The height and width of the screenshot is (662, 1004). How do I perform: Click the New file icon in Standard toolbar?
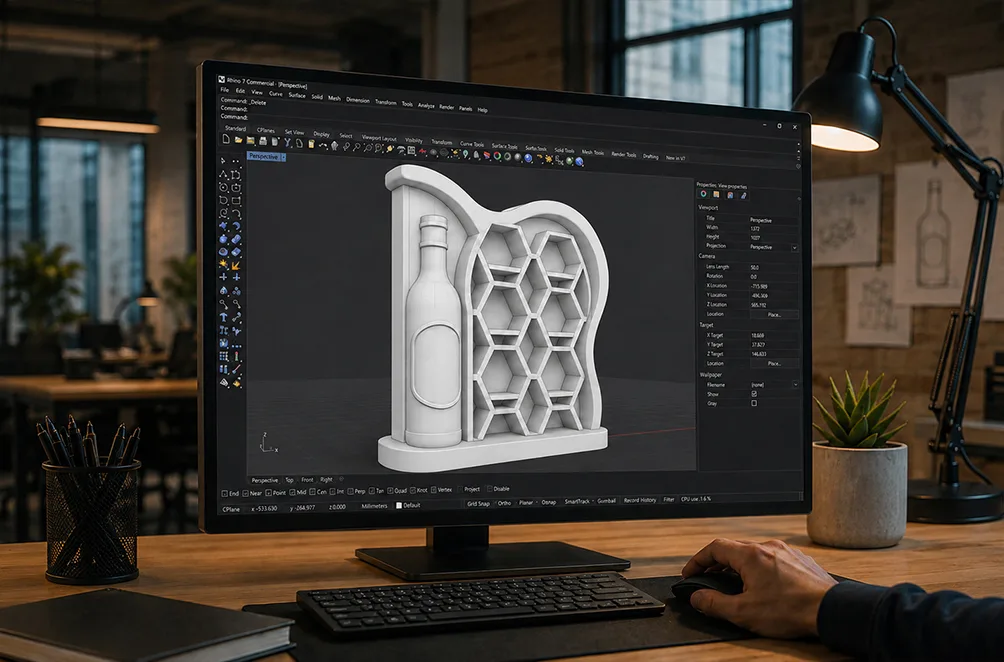point(226,139)
